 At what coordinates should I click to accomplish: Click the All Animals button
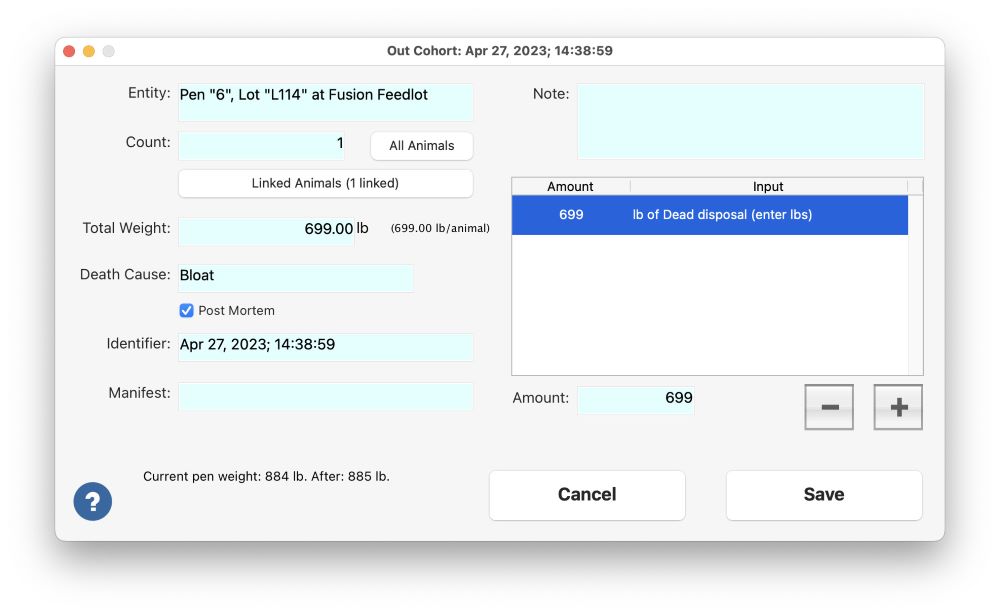click(x=422, y=145)
